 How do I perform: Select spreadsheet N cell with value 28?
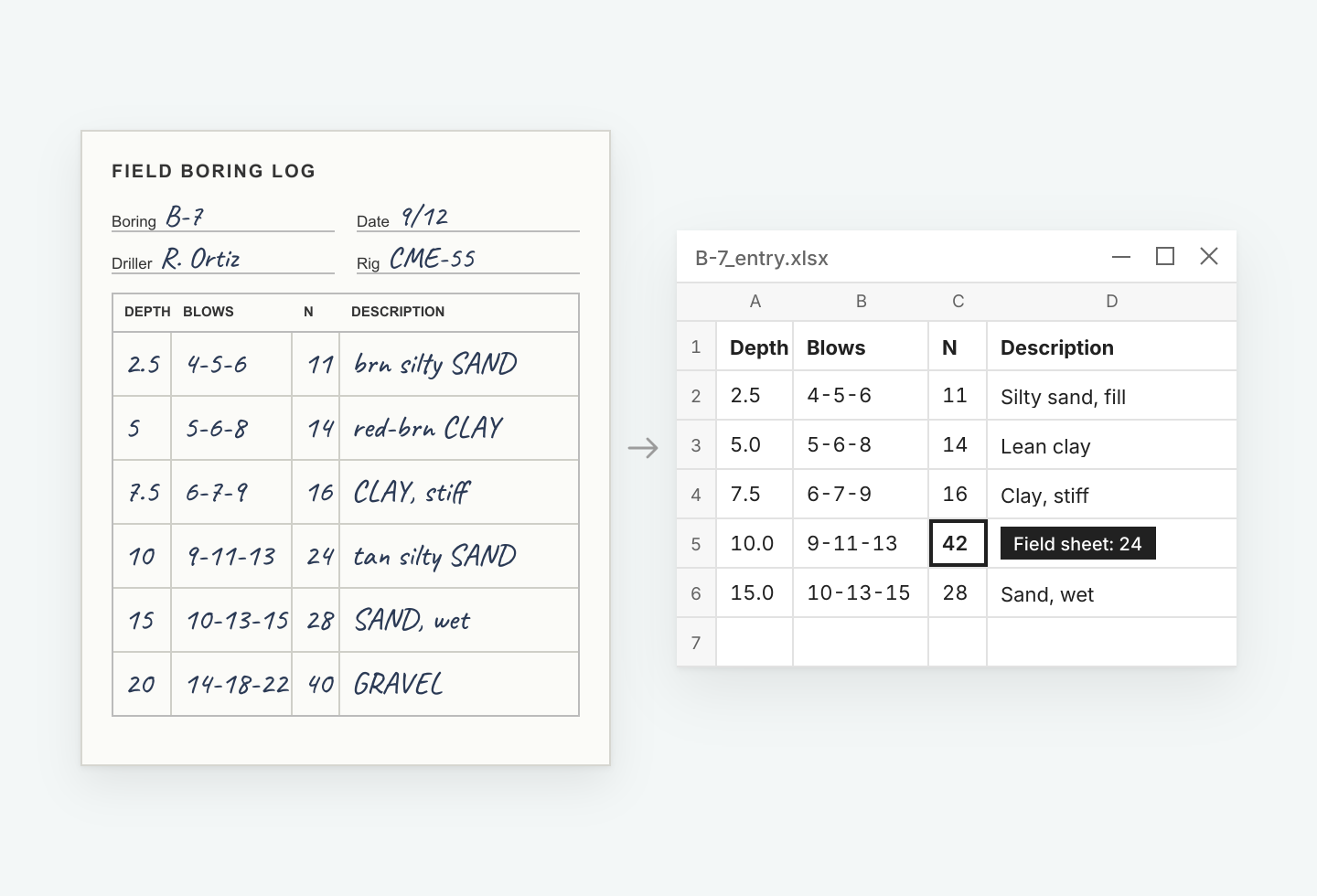click(958, 593)
